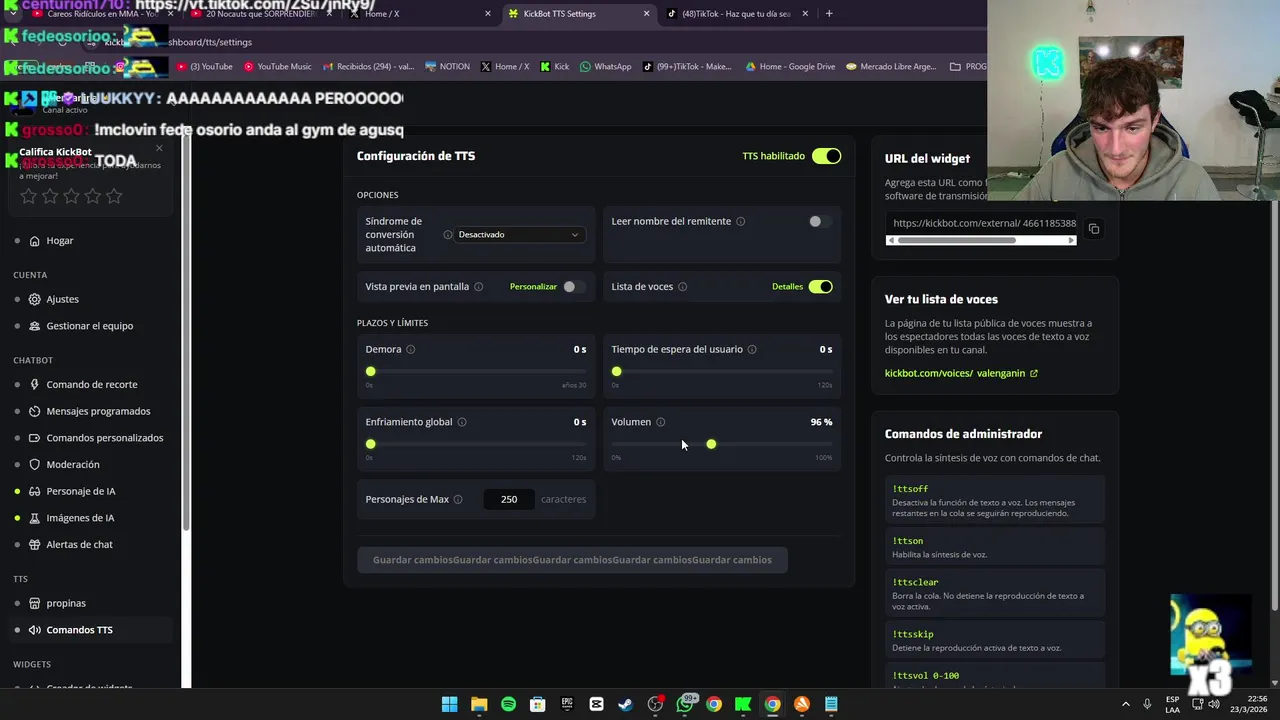This screenshot has width=1280, height=720.
Task: Switch to the Home / X browser tab
Action: click(x=420, y=14)
